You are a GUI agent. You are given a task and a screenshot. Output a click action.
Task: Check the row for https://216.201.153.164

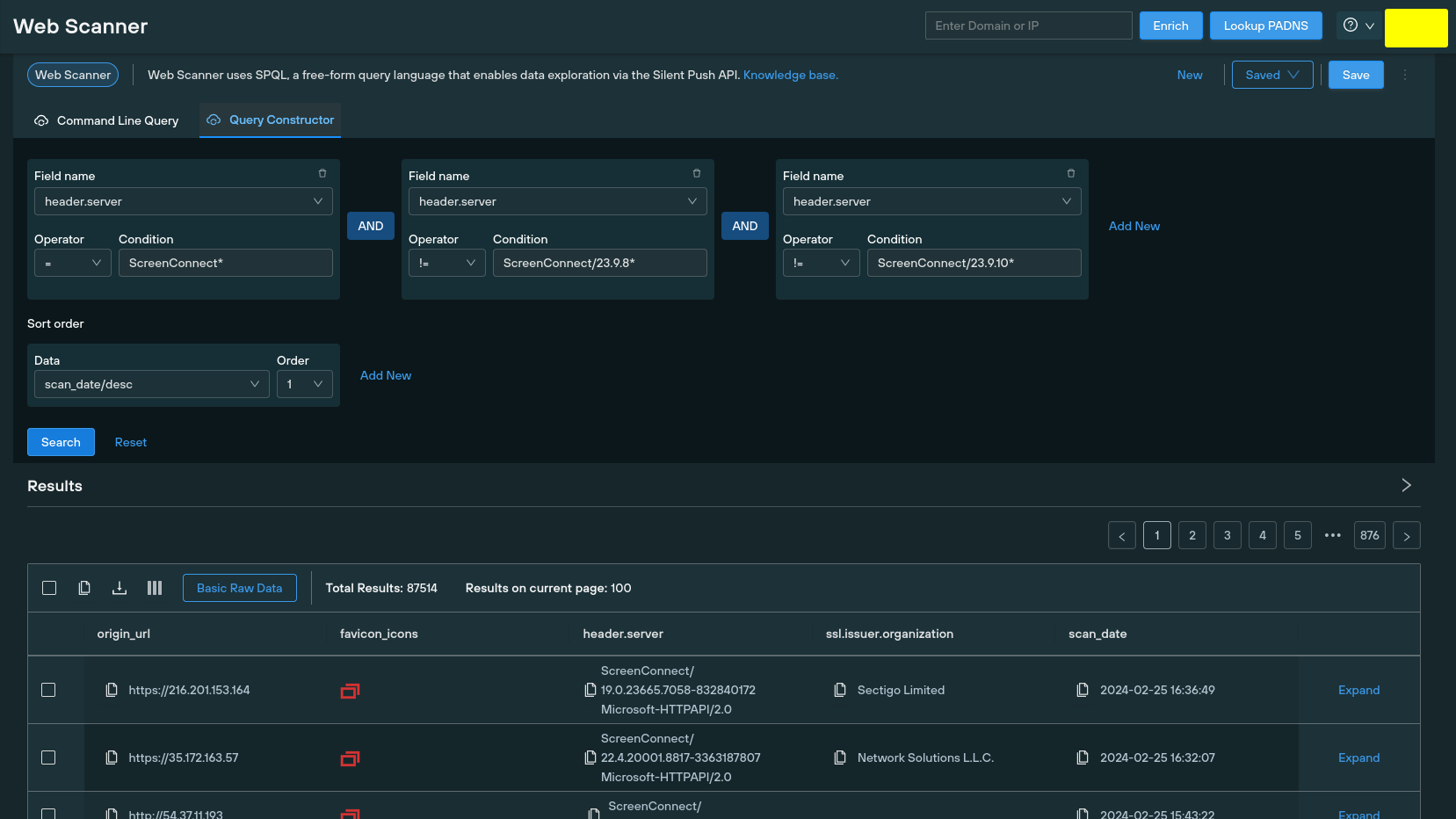point(48,690)
